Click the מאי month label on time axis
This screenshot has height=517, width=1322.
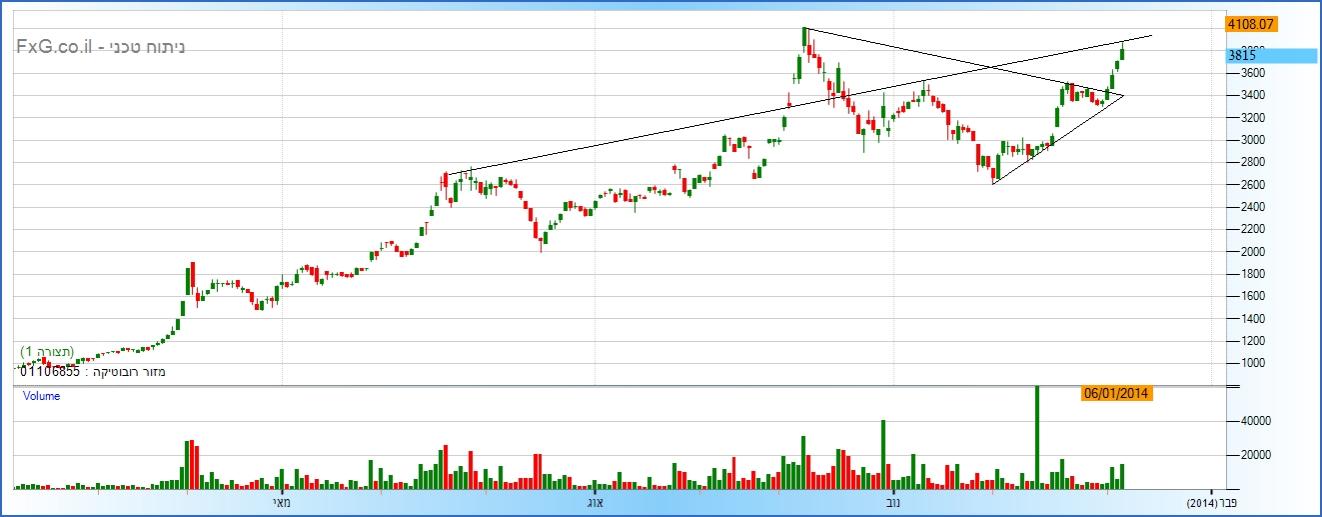point(281,502)
